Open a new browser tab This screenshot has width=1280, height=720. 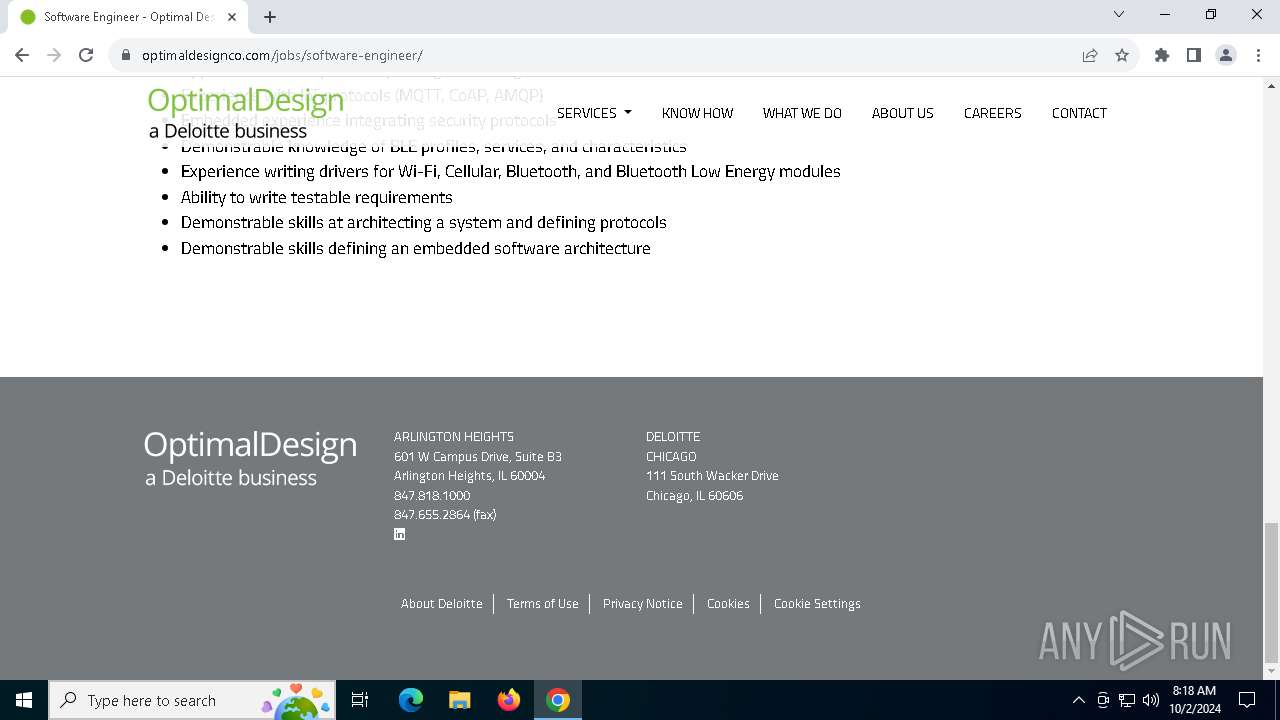click(270, 17)
